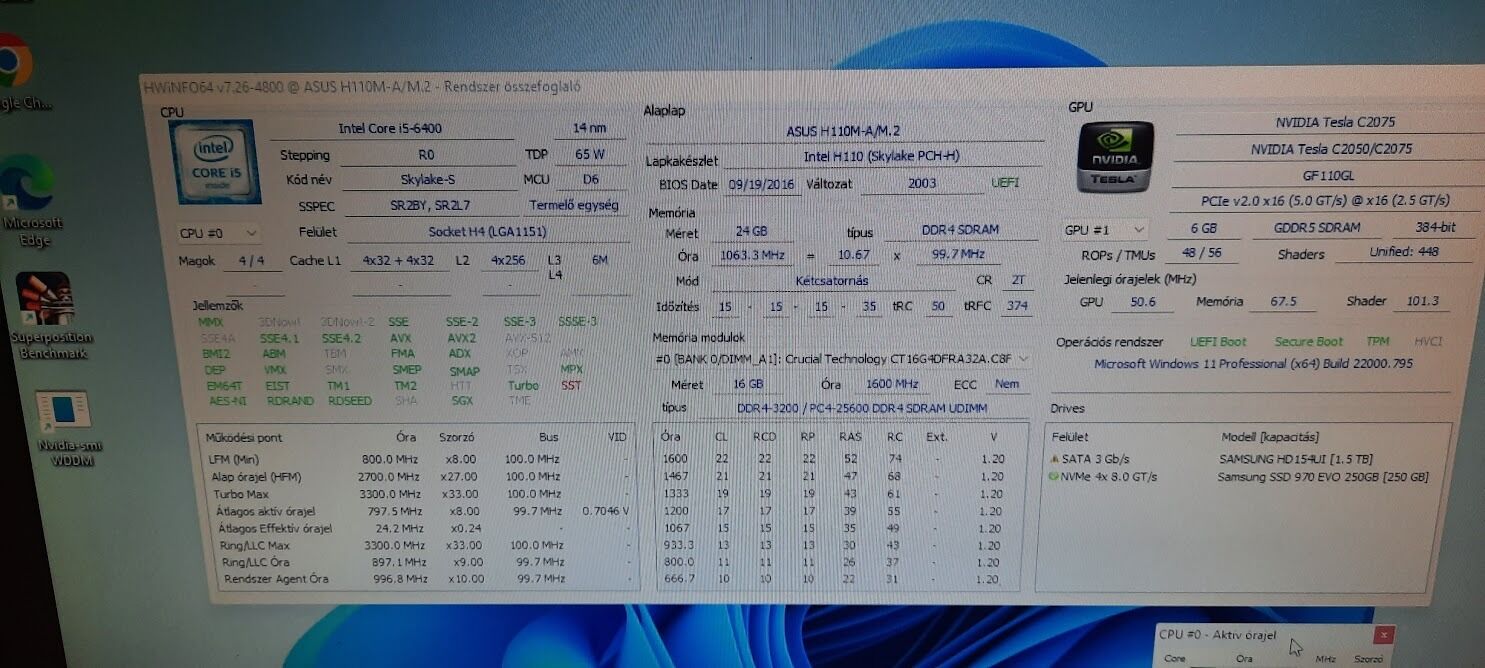Click the HWiNFO64 Rendszer összefoglaló title bar
This screenshot has width=1485, height=668.
click(810, 87)
